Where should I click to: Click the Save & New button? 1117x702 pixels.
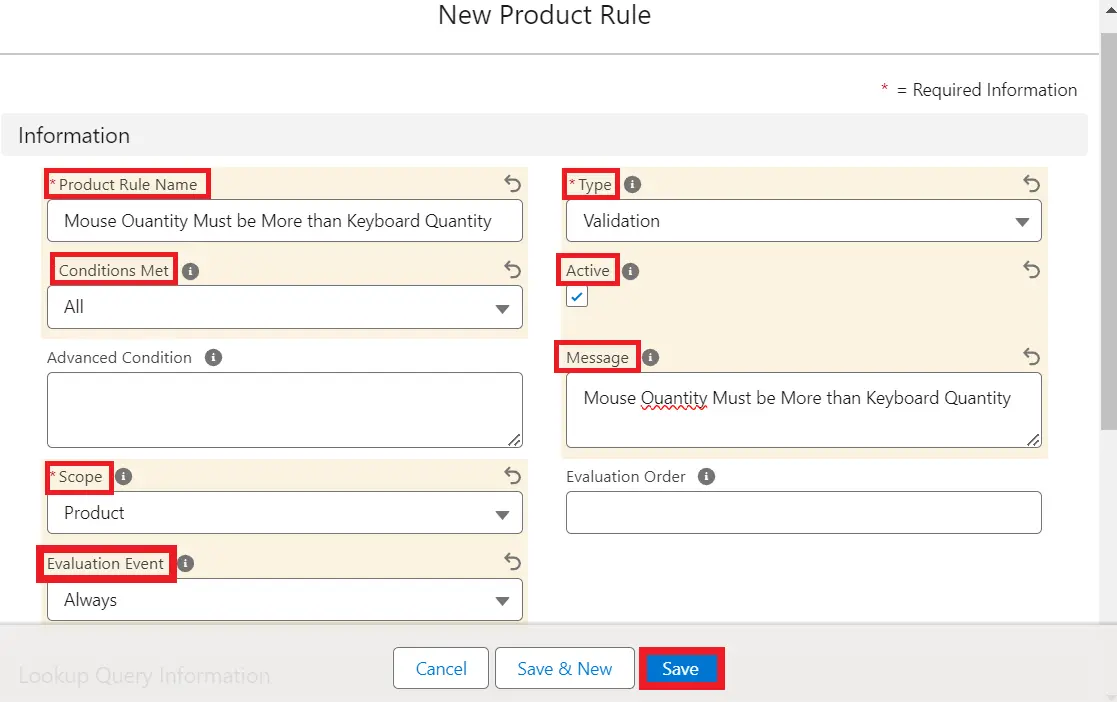[565, 669]
